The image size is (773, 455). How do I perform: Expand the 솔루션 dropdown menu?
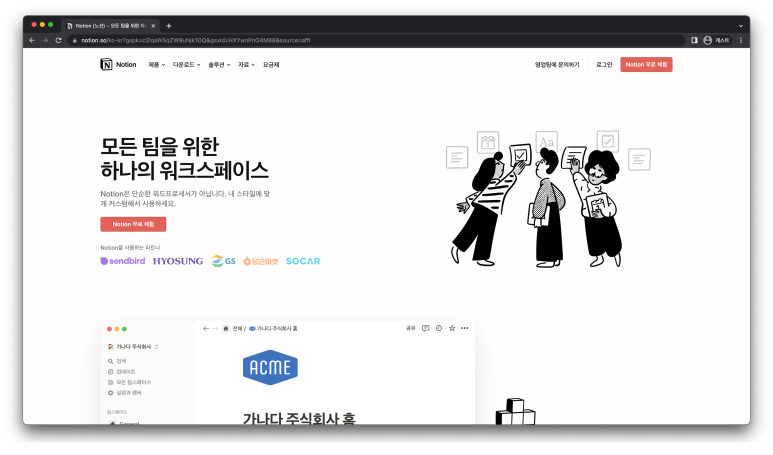219,64
